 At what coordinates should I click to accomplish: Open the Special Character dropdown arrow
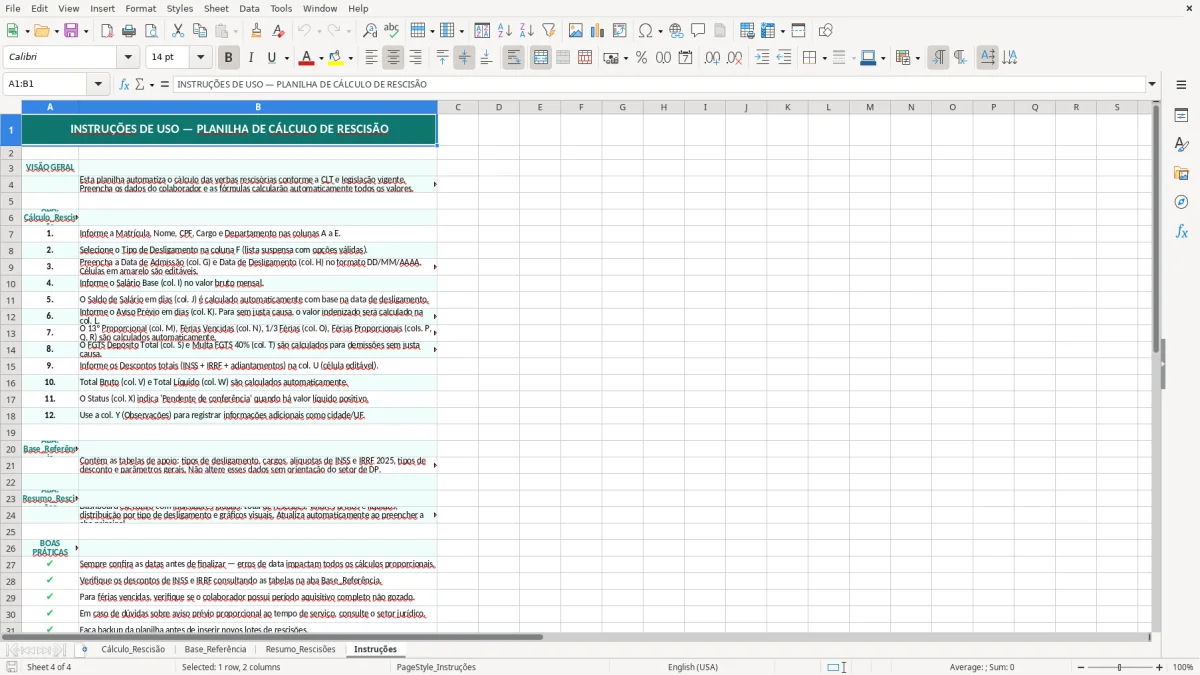pos(658,31)
